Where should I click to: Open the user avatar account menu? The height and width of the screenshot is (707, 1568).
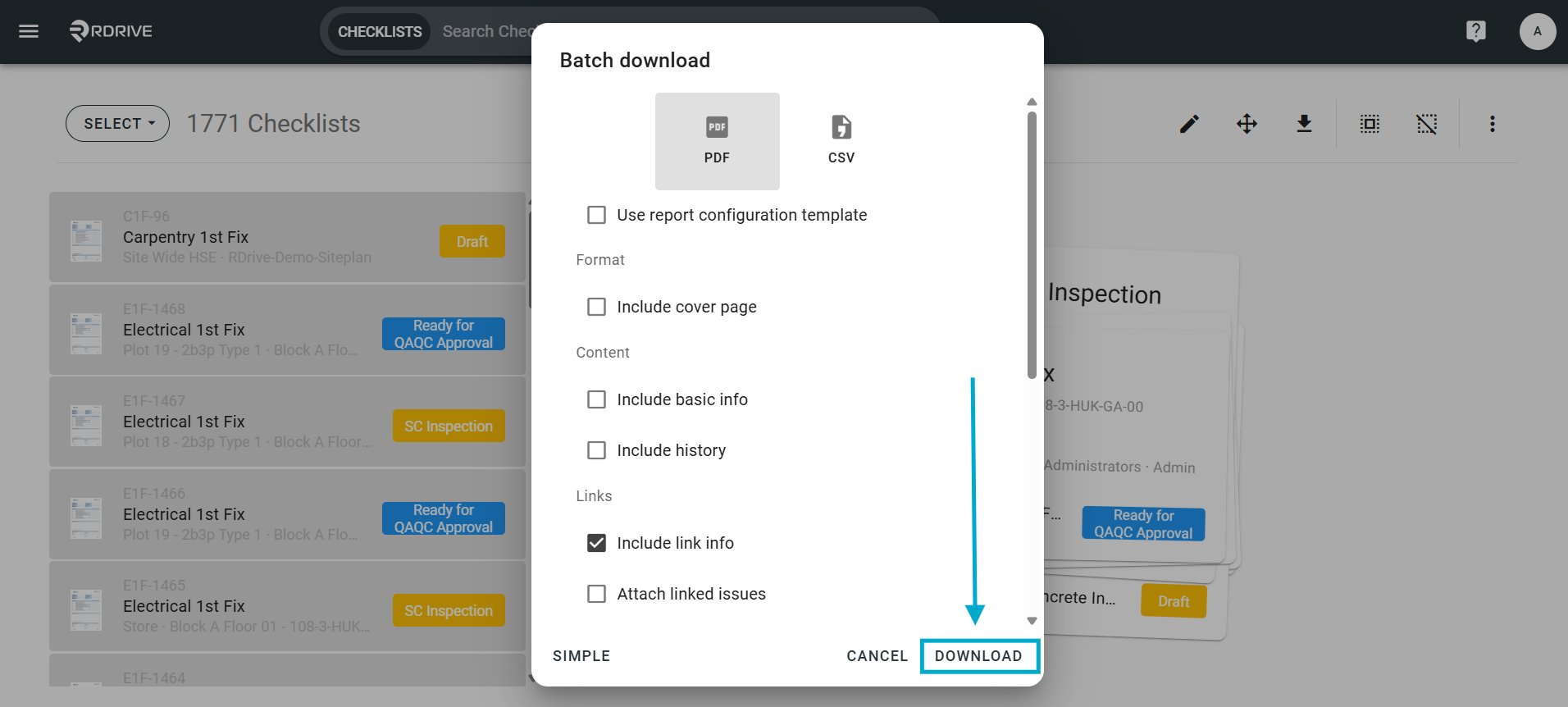1537,31
